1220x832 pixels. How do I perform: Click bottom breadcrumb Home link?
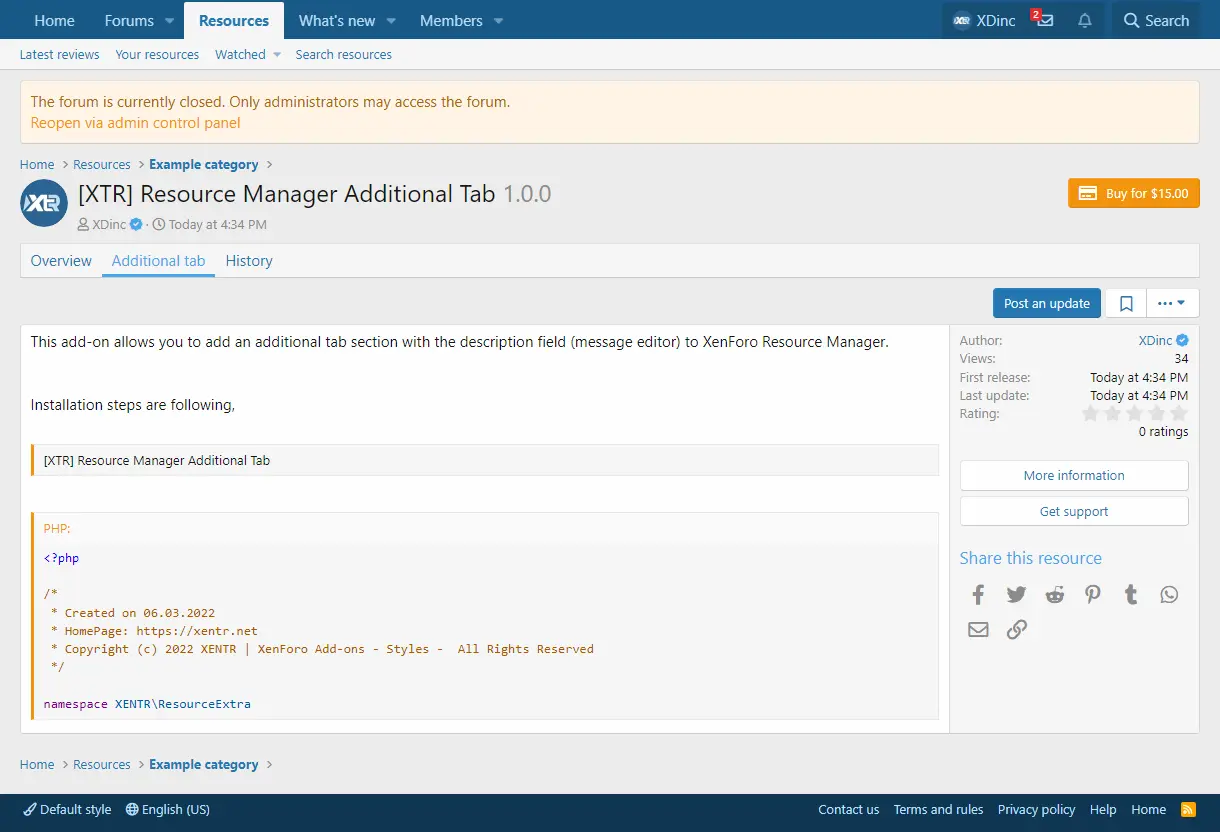(x=37, y=765)
